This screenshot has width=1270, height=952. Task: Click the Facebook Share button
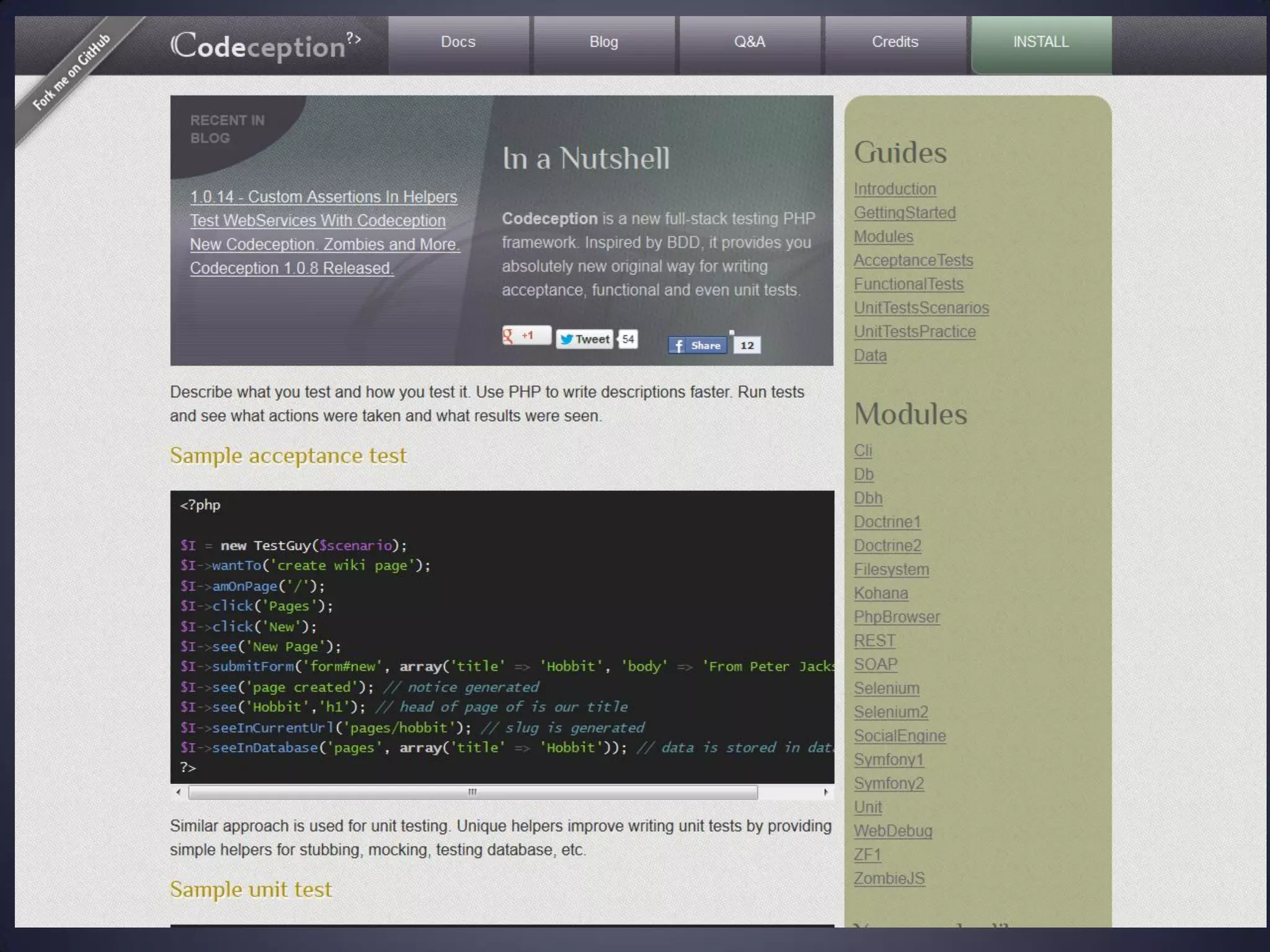point(697,345)
